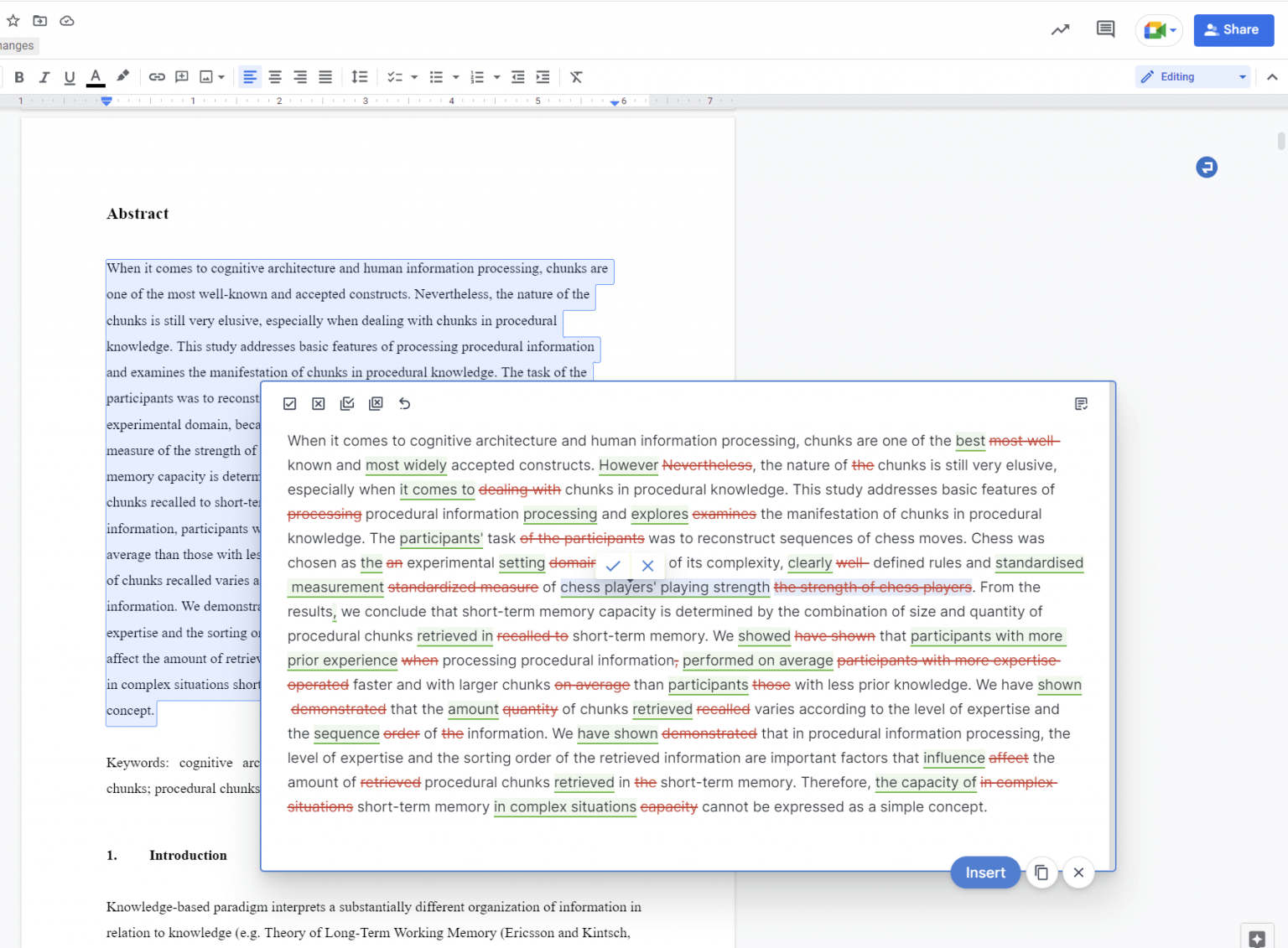Undo last change in suggestion popup

pyautogui.click(x=405, y=403)
